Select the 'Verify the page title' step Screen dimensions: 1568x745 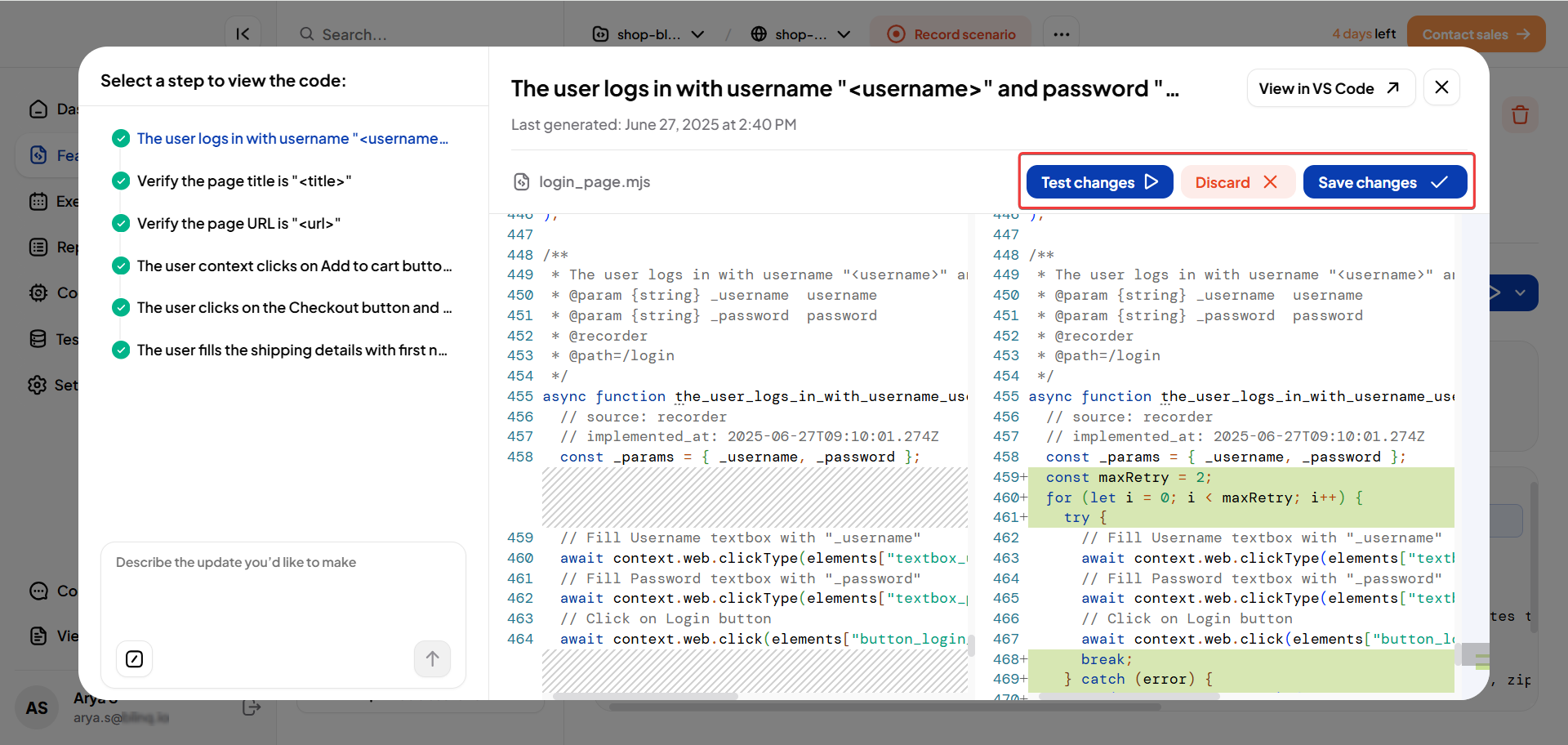243,181
